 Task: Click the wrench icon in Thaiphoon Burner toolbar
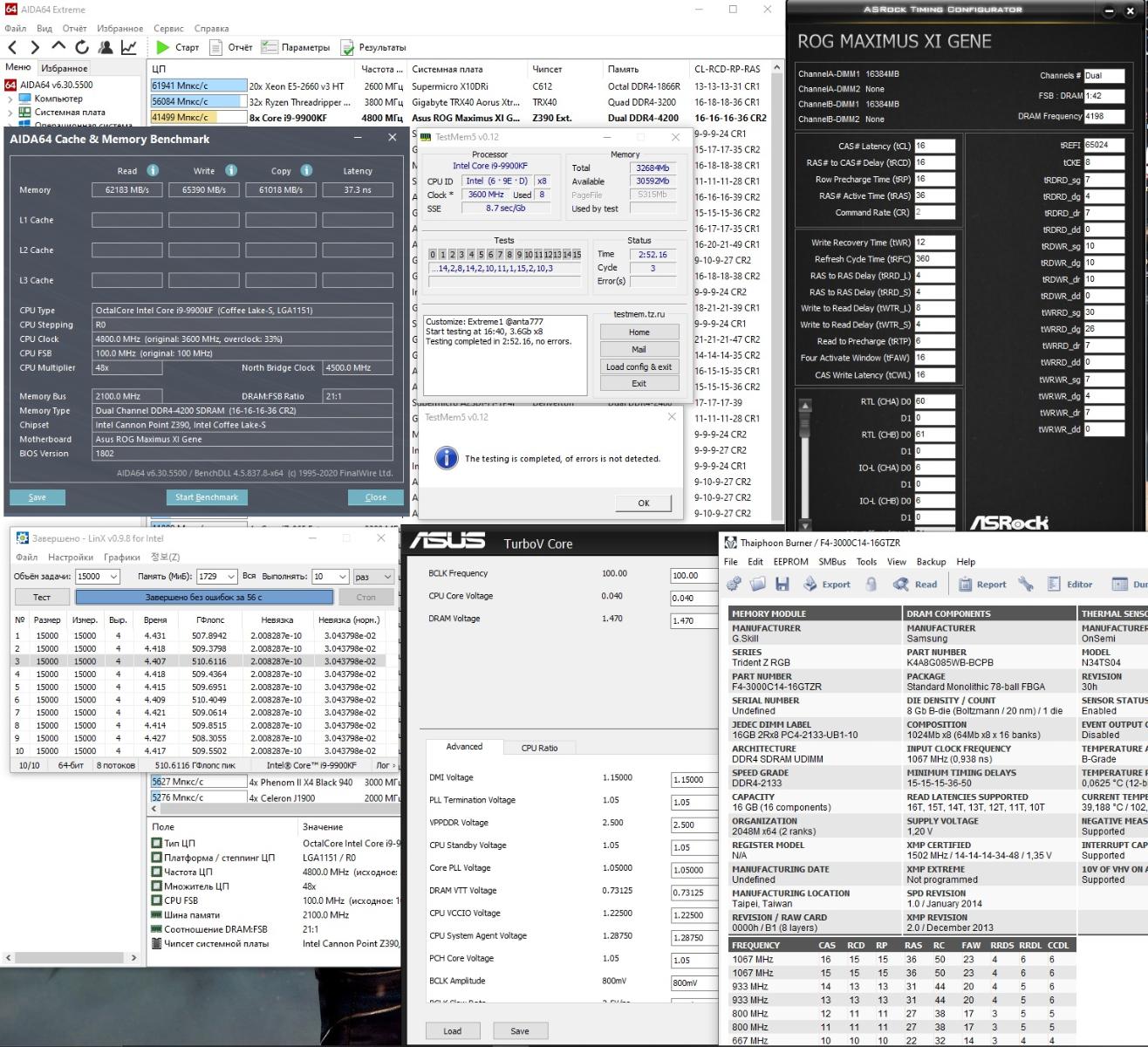pyautogui.click(x=1026, y=585)
